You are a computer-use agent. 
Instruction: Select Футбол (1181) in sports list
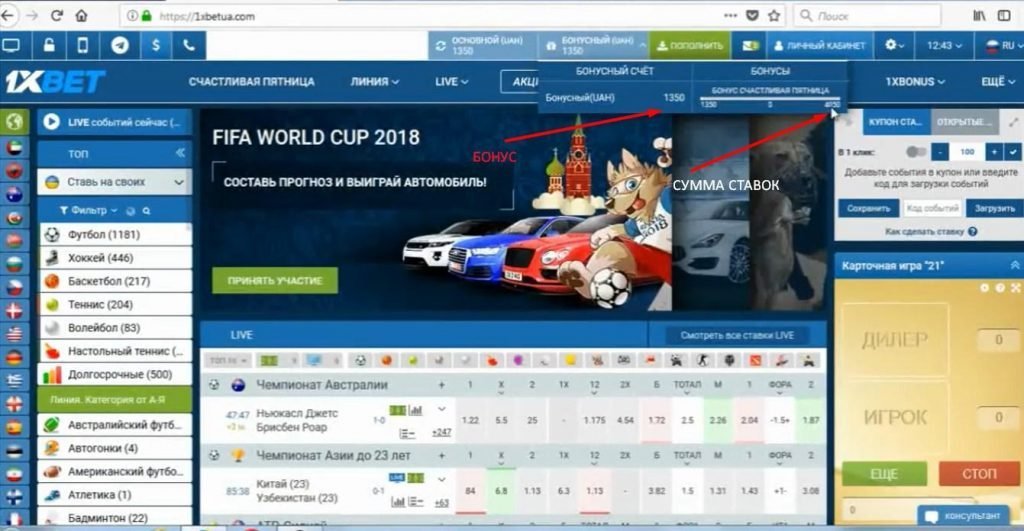pos(115,234)
